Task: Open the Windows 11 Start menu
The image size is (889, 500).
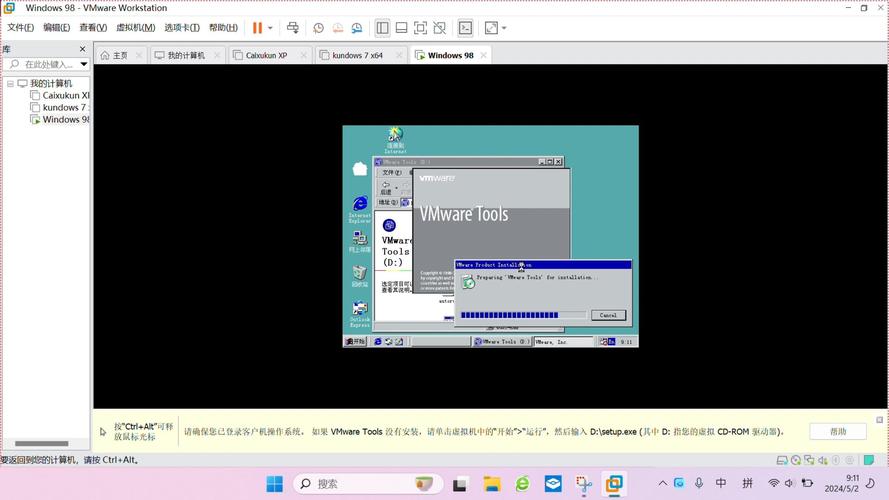Action: point(274,484)
